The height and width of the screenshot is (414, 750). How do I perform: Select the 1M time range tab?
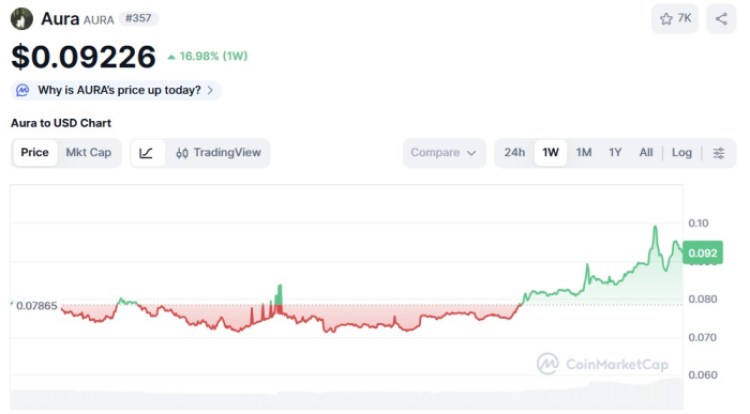(x=584, y=153)
